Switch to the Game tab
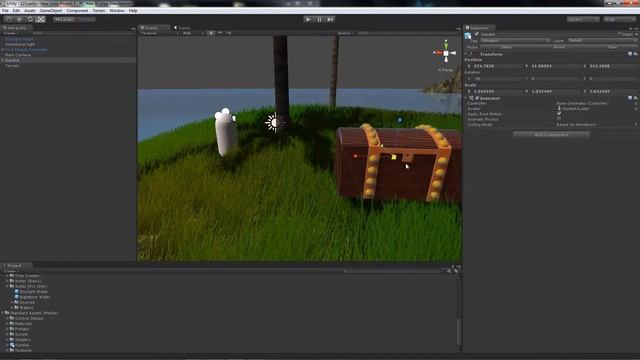This screenshot has height=360, width=640. click(182, 28)
